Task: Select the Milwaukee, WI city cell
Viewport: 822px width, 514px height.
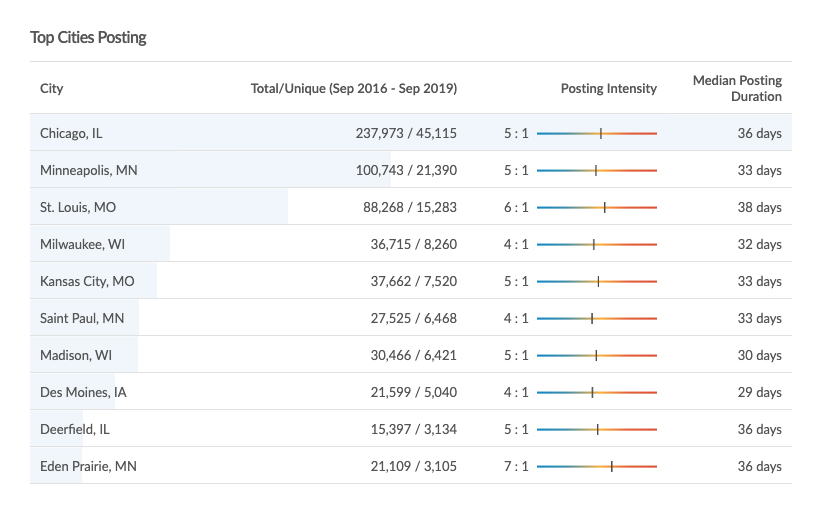Action: tap(82, 244)
